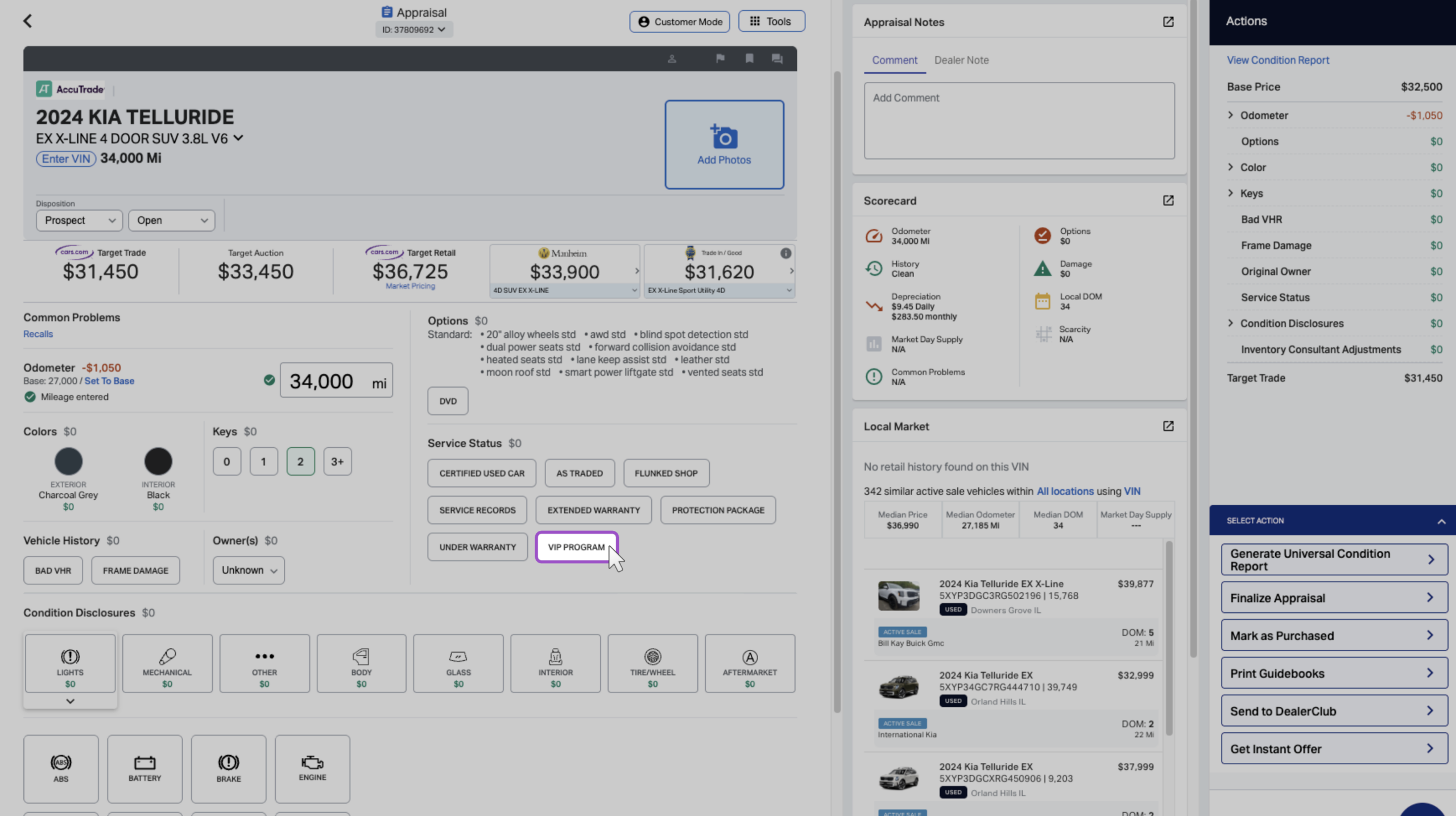Click Finalize Appraisal action
Screen dimensions: 1456x816
pyautogui.click(x=1334, y=597)
